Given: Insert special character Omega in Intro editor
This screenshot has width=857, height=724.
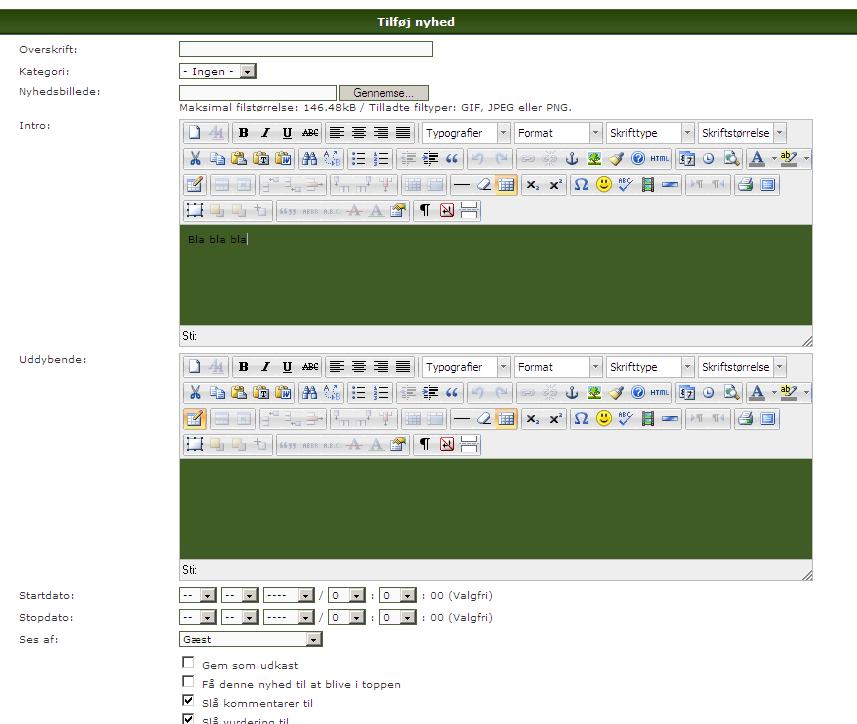Looking at the screenshot, I should (x=582, y=185).
